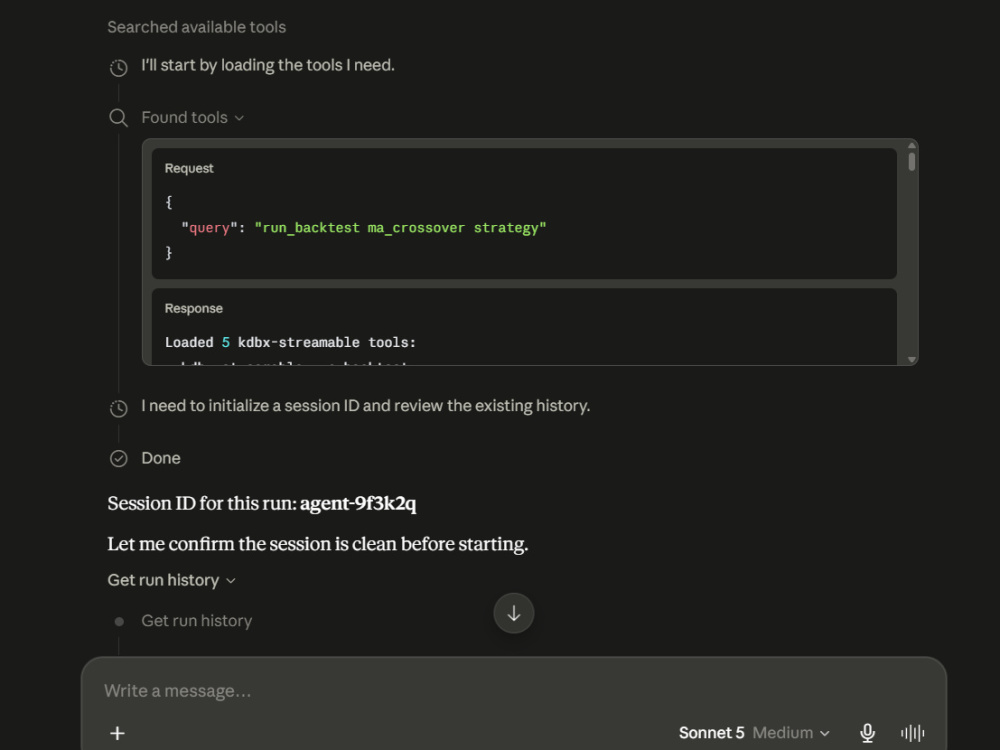Click the "Loaded 5 kdbx-streamable tools:" line
Image resolution: width=1000 pixels, height=750 pixels.
pos(290,342)
